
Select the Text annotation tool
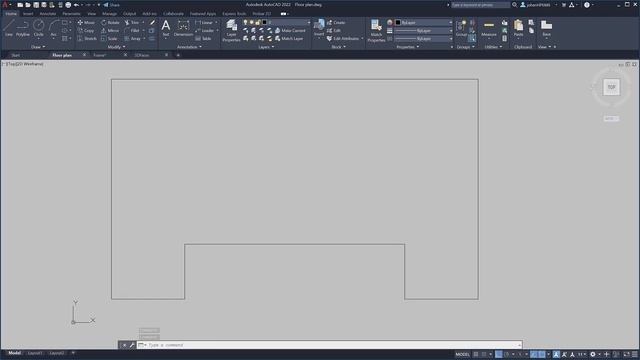click(166, 28)
